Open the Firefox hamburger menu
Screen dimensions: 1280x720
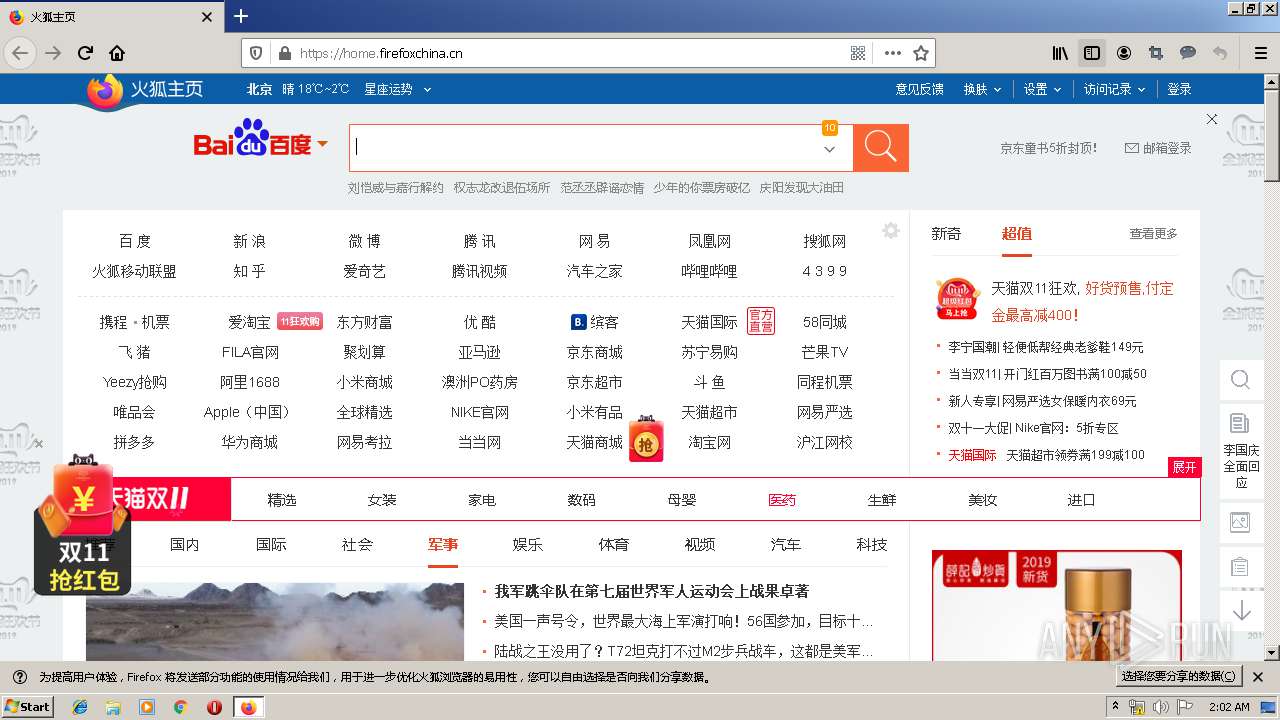(1260, 53)
